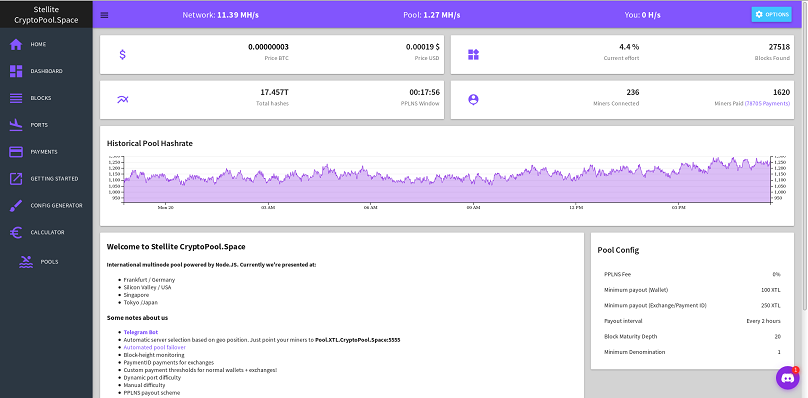Open the Discord chat bubble icon
Viewport: 808px width, 398px height.
click(x=787, y=378)
